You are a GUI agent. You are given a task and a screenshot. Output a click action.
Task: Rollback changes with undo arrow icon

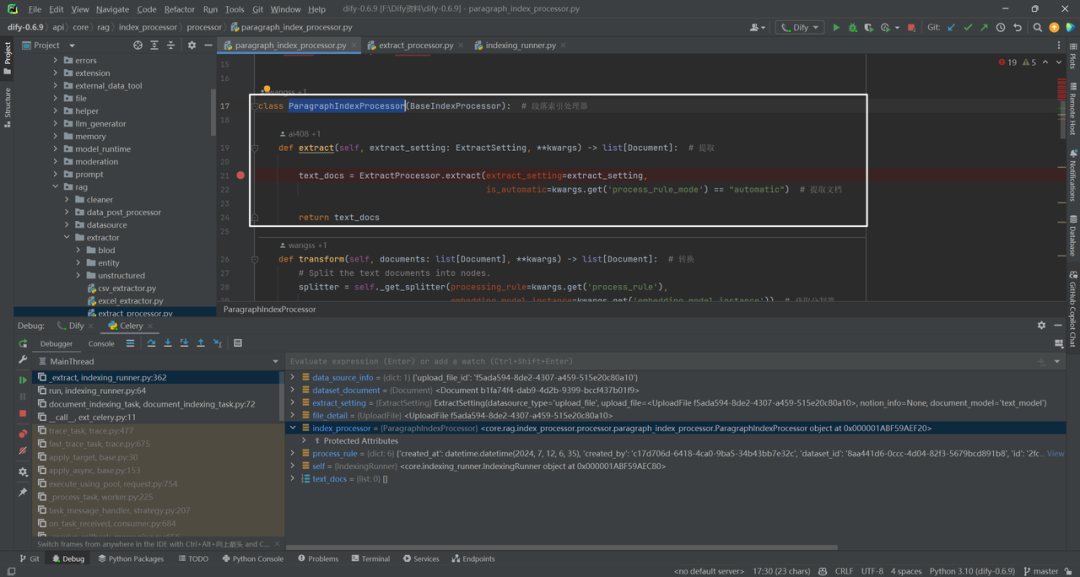click(x=1017, y=28)
